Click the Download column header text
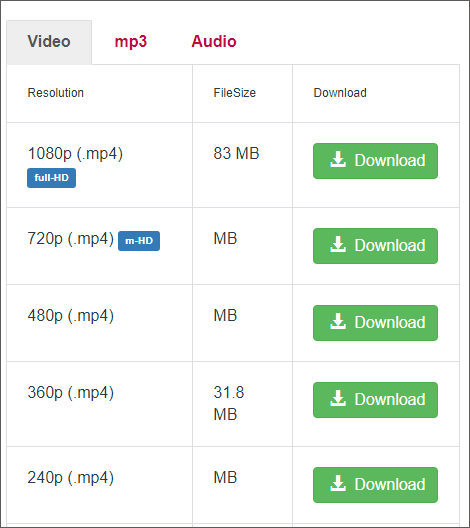 point(340,93)
